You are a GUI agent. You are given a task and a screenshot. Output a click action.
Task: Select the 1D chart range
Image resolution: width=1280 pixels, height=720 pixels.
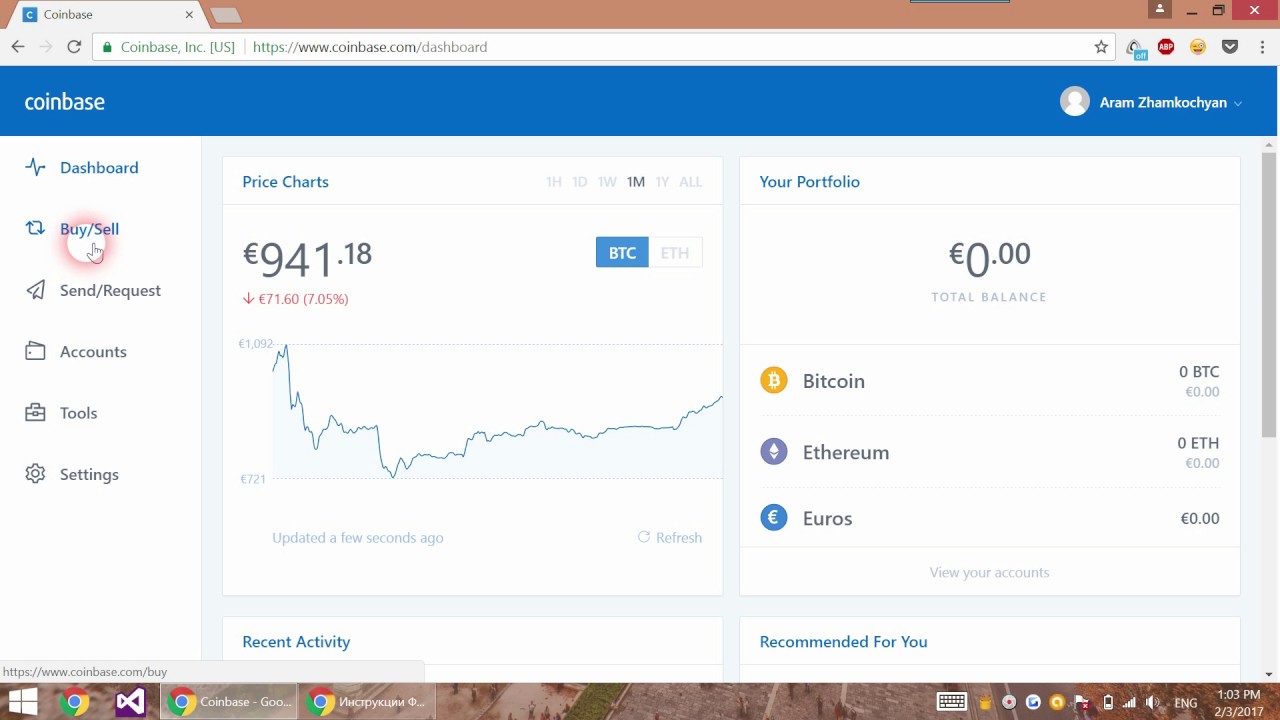pos(579,182)
